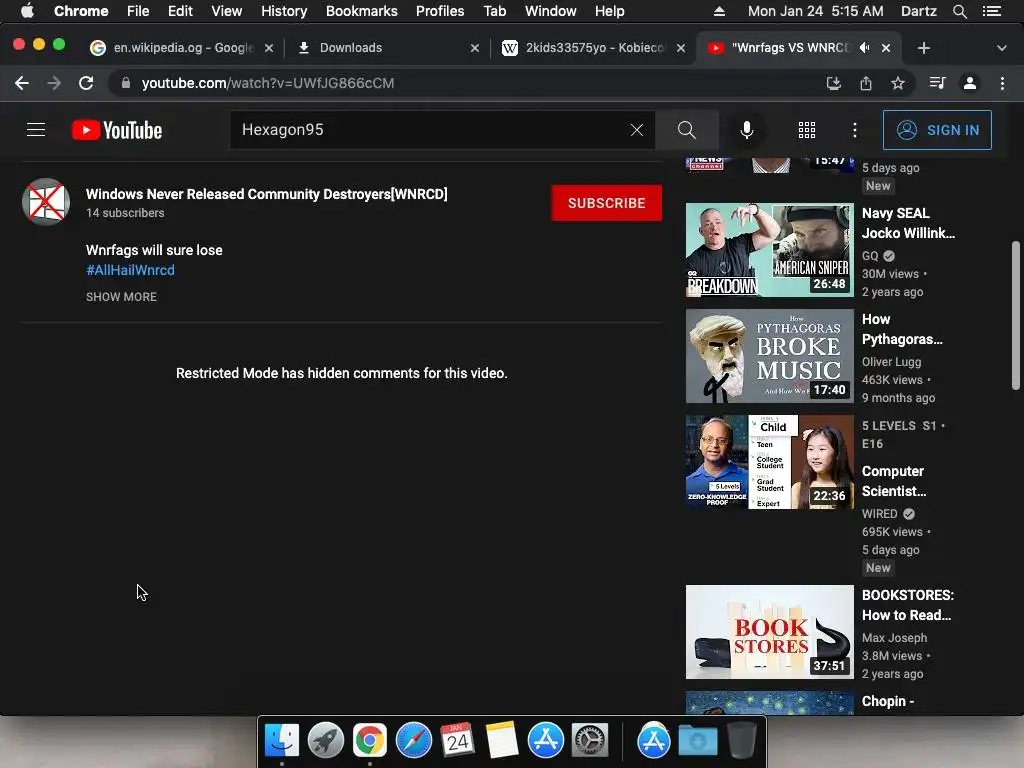The height and width of the screenshot is (768, 1024).
Task: Close the en.wikipedia.og Google tab
Action: pos(268,48)
